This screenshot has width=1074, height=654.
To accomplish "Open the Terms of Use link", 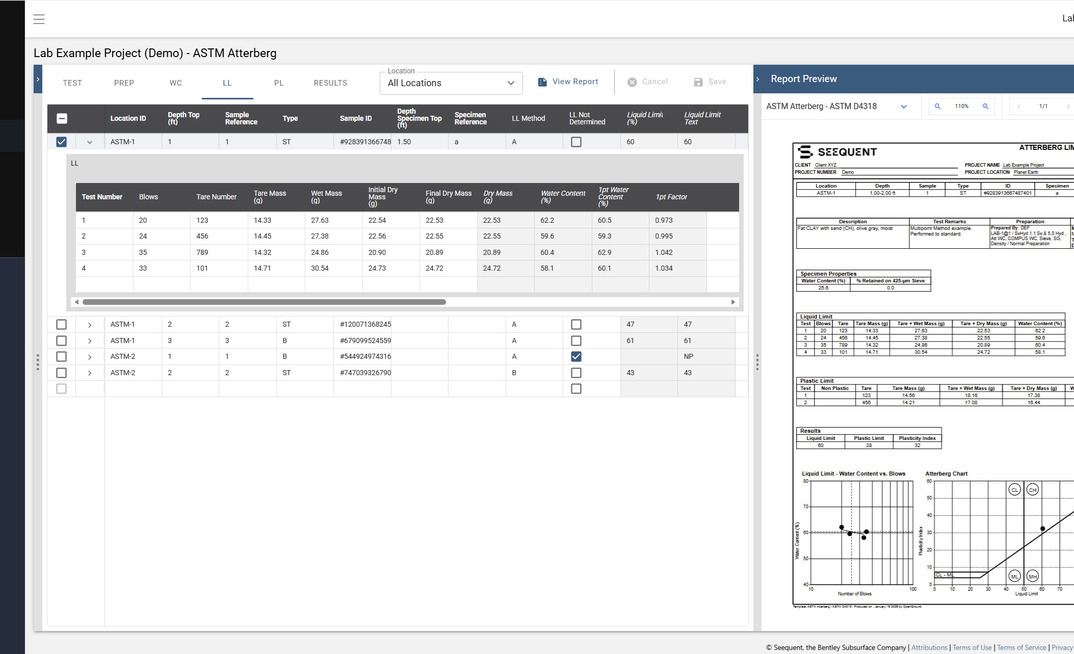I will [972, 647].
